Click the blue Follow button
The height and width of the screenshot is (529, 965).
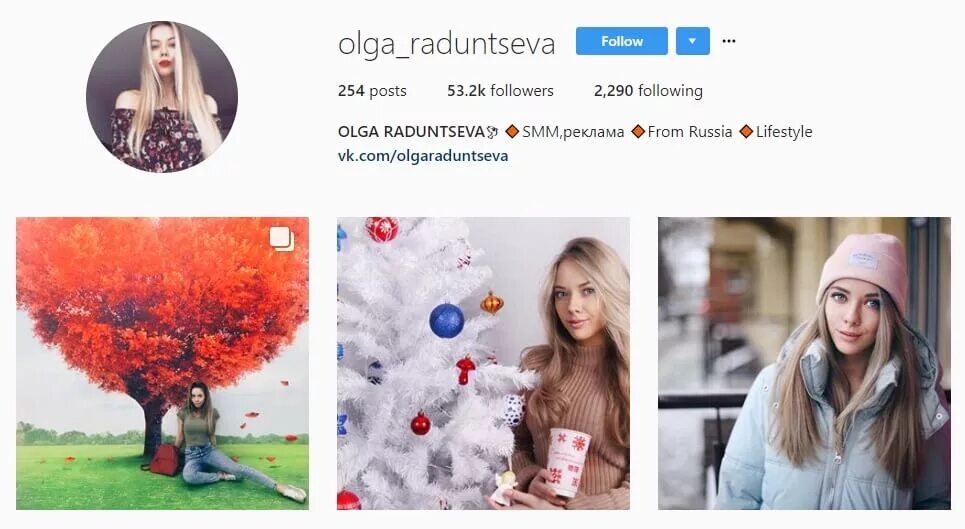point(622,41)
